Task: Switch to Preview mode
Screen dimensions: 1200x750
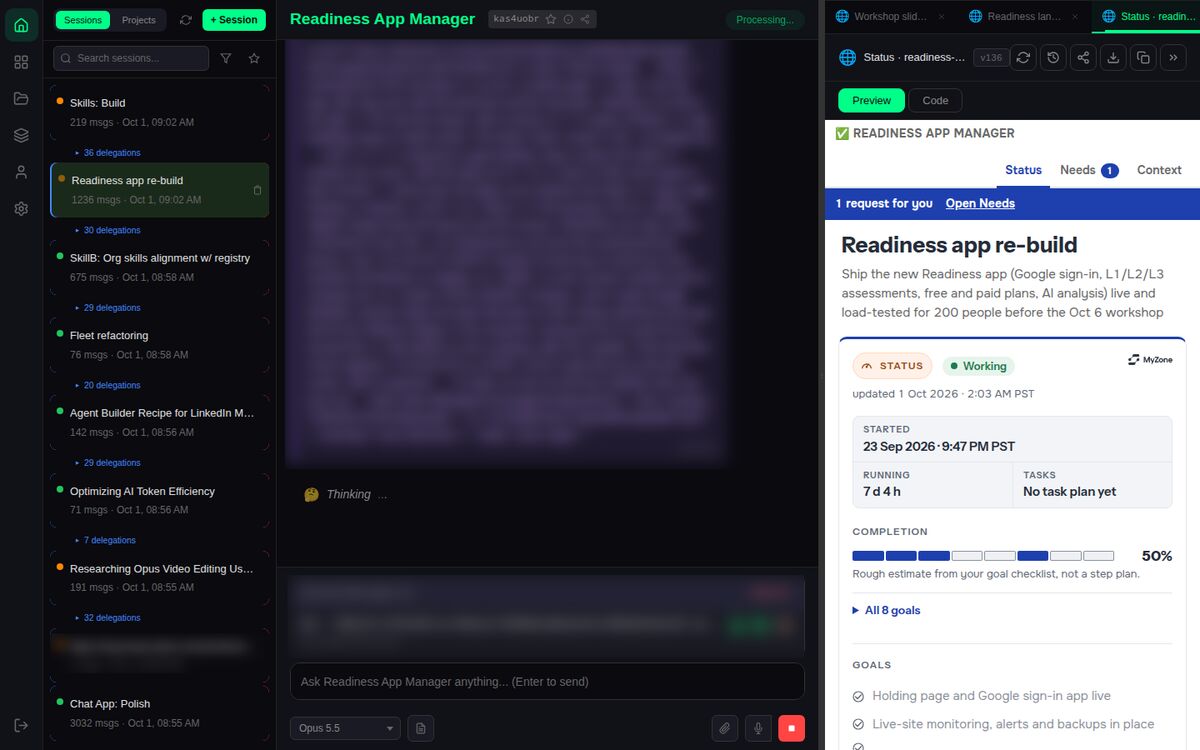Action: point(871,100)
